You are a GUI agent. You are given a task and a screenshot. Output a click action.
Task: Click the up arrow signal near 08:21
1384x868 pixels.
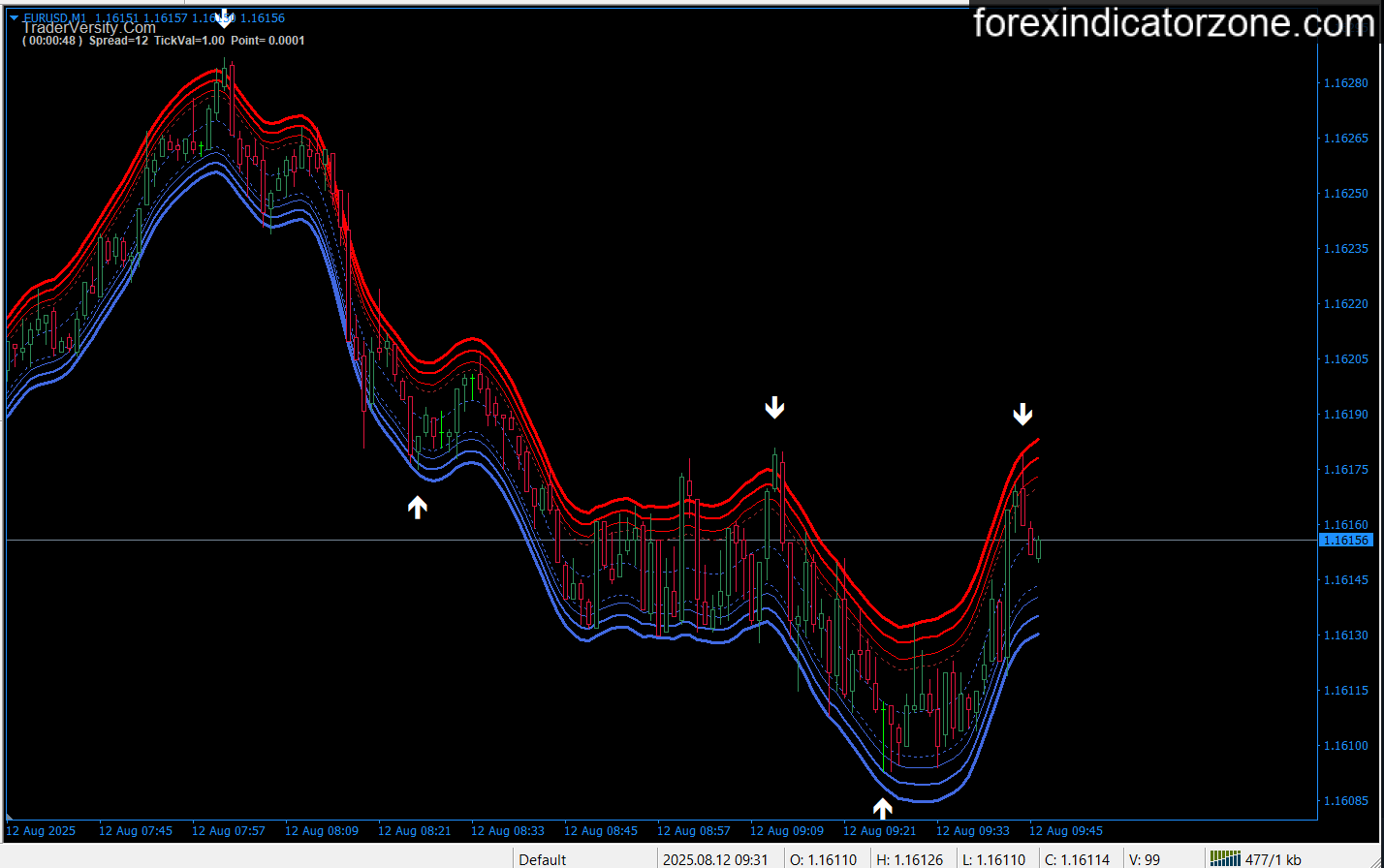417,507
